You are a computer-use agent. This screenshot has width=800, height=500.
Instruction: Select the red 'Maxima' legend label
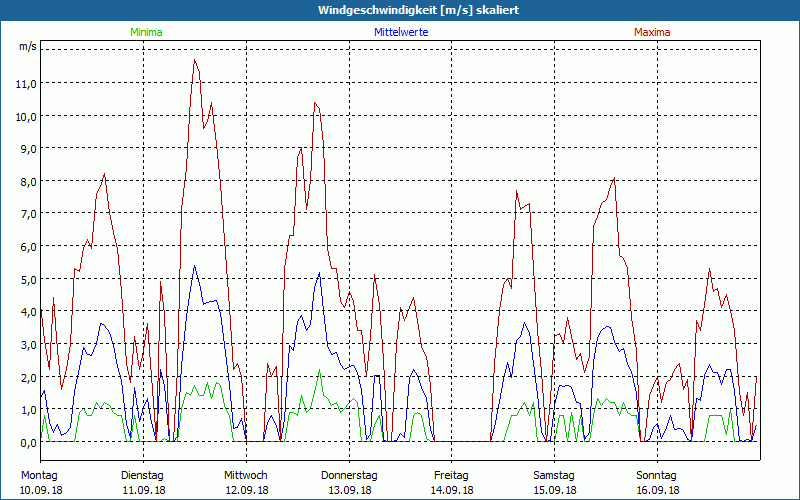tap(652, 32)
